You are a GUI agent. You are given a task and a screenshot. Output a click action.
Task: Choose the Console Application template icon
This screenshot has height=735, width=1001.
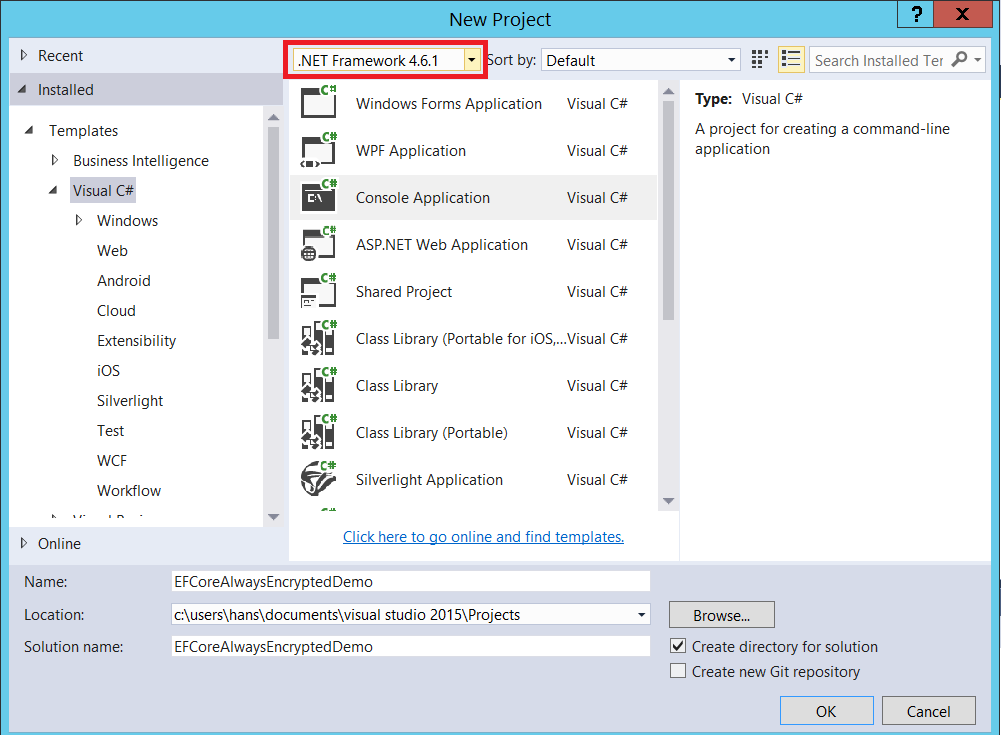319,198
